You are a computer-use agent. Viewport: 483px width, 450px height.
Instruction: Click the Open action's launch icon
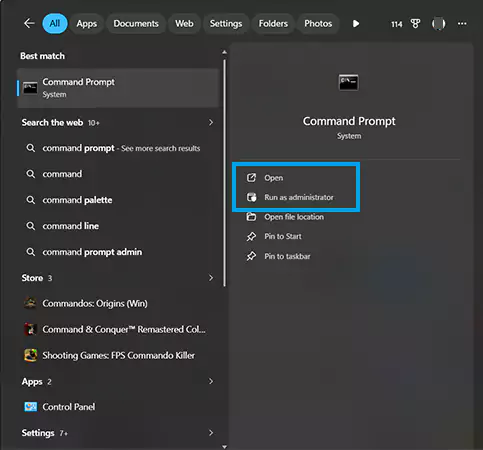pos(251,178)
